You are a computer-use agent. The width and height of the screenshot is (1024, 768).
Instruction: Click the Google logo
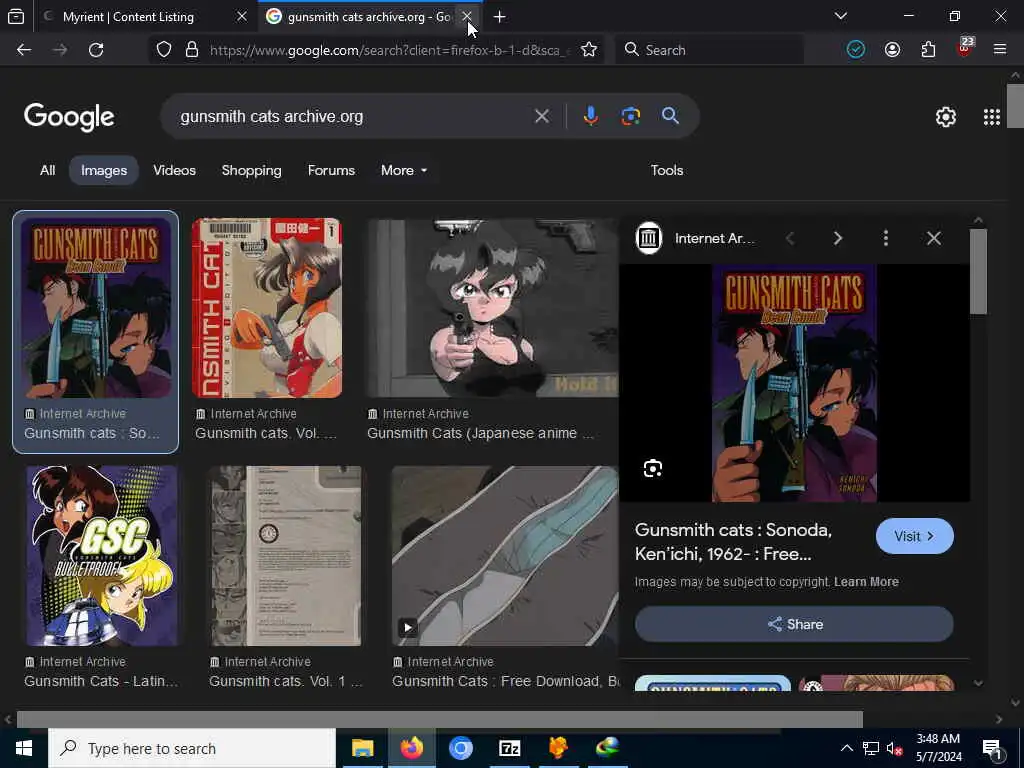[69, 117]
